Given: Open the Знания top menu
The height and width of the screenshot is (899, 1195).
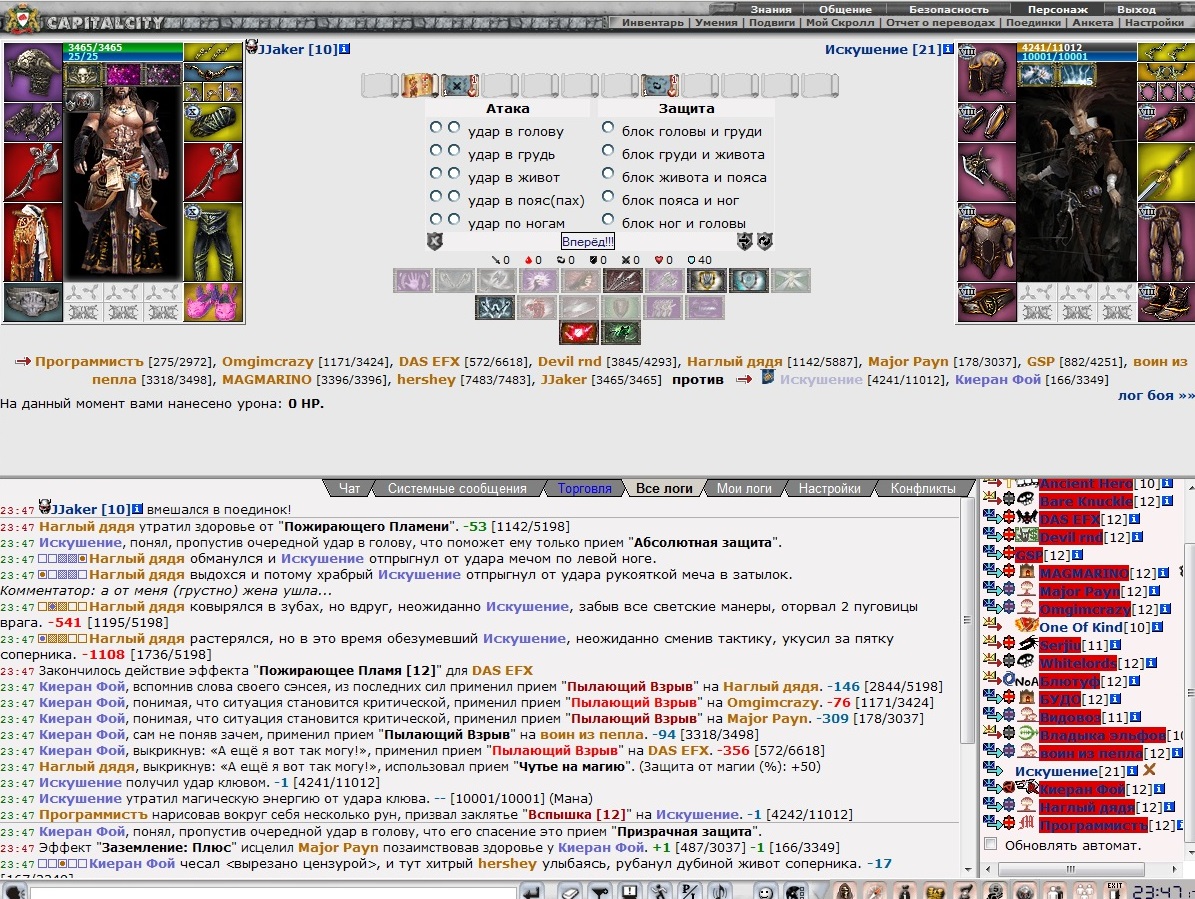Looking at the screenshot, I should [771, 9].
